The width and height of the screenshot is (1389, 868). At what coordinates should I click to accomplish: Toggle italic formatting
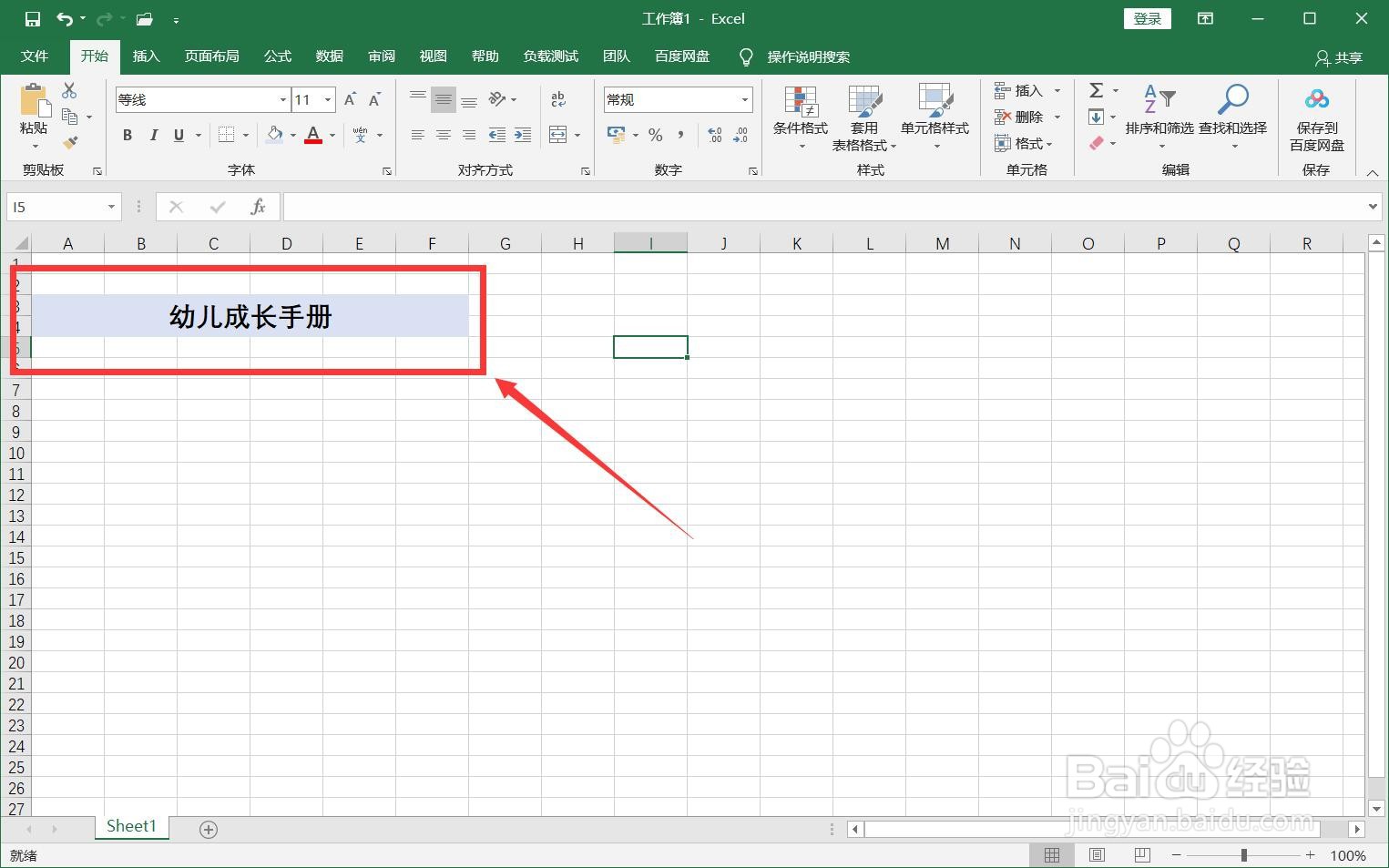point(153,135)
